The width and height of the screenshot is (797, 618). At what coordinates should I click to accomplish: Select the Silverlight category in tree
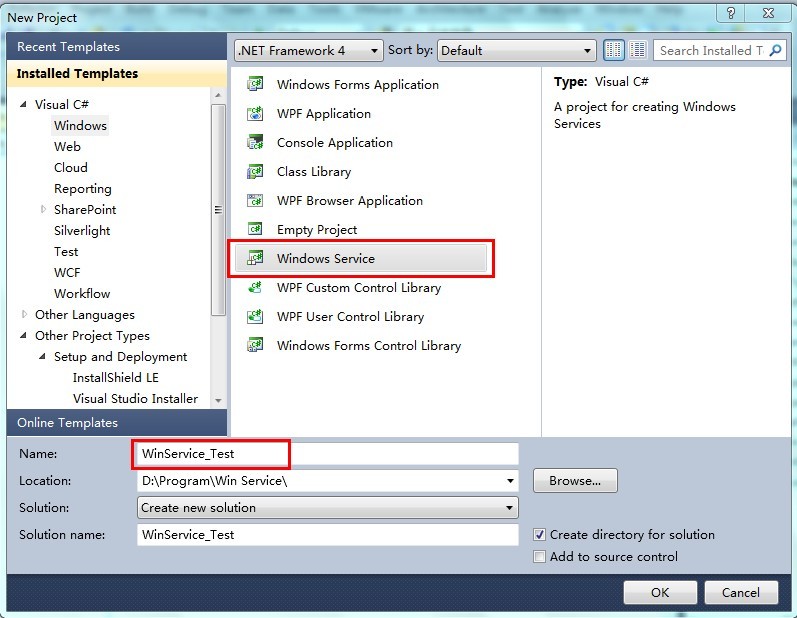coord(82,230)
